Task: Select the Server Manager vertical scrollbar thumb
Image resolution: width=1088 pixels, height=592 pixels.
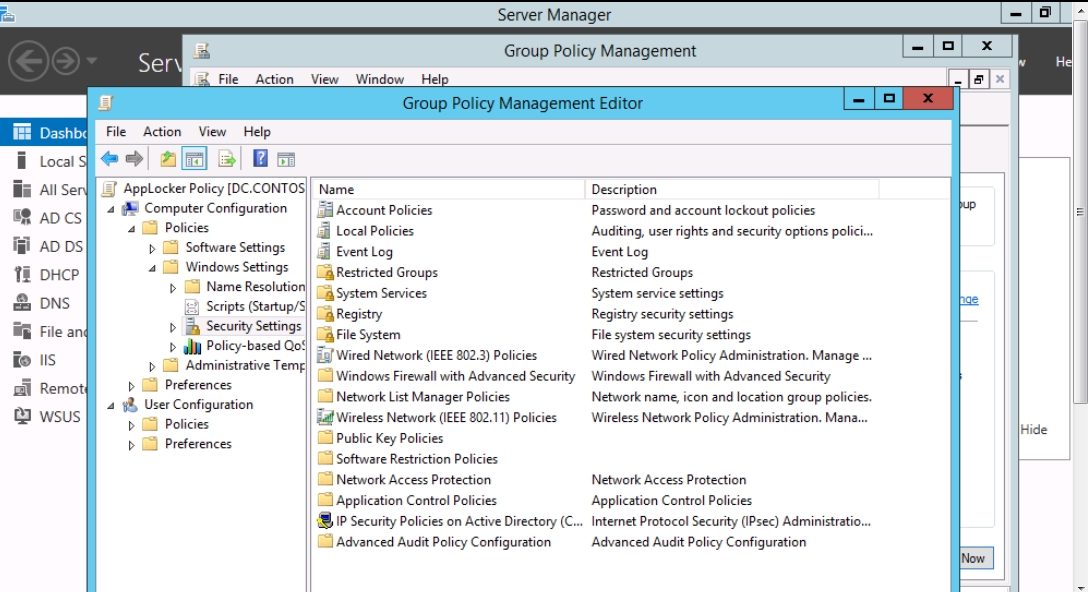Action: [1080, 212]
